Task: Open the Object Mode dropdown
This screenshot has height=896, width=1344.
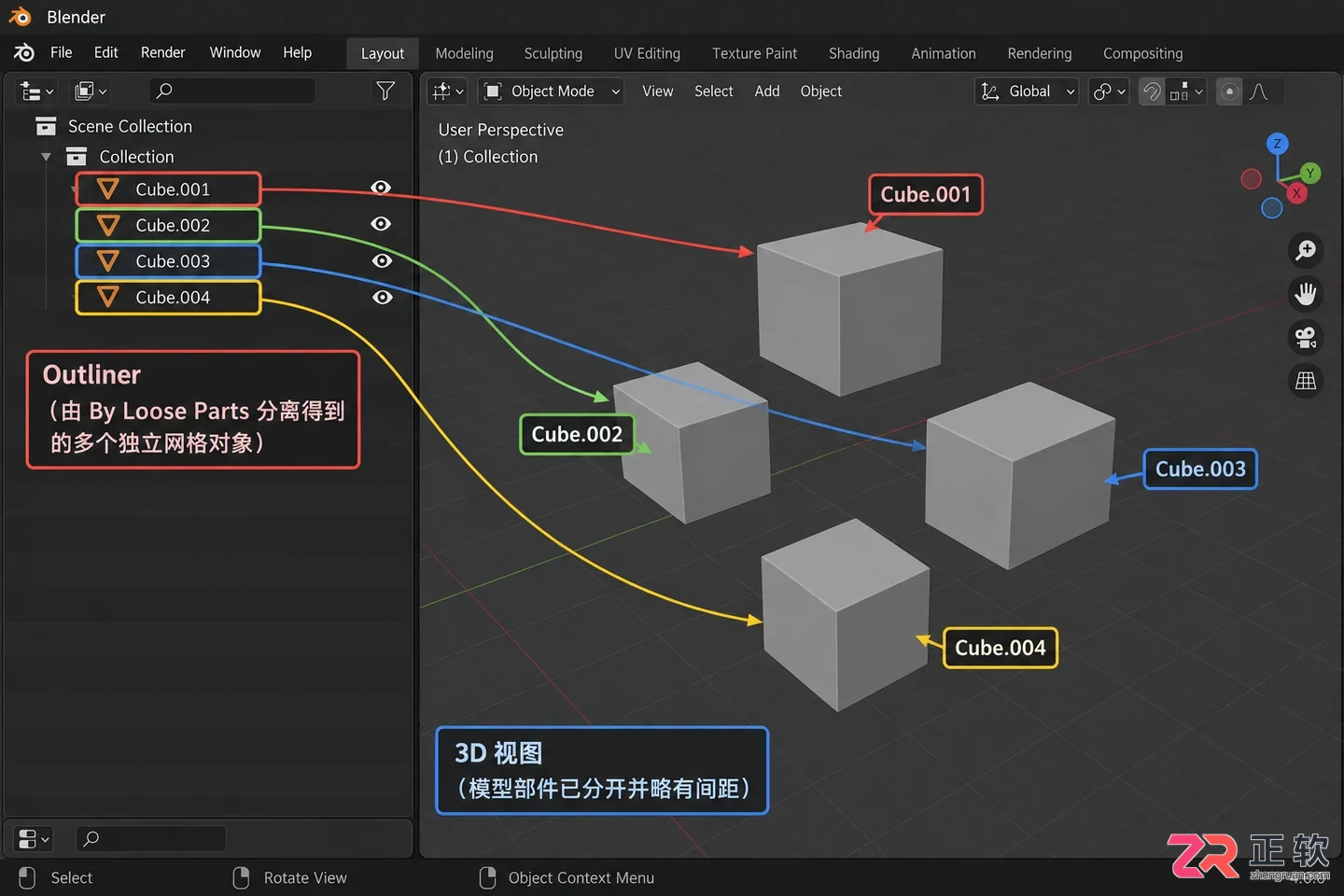Action: pos(552,91)
